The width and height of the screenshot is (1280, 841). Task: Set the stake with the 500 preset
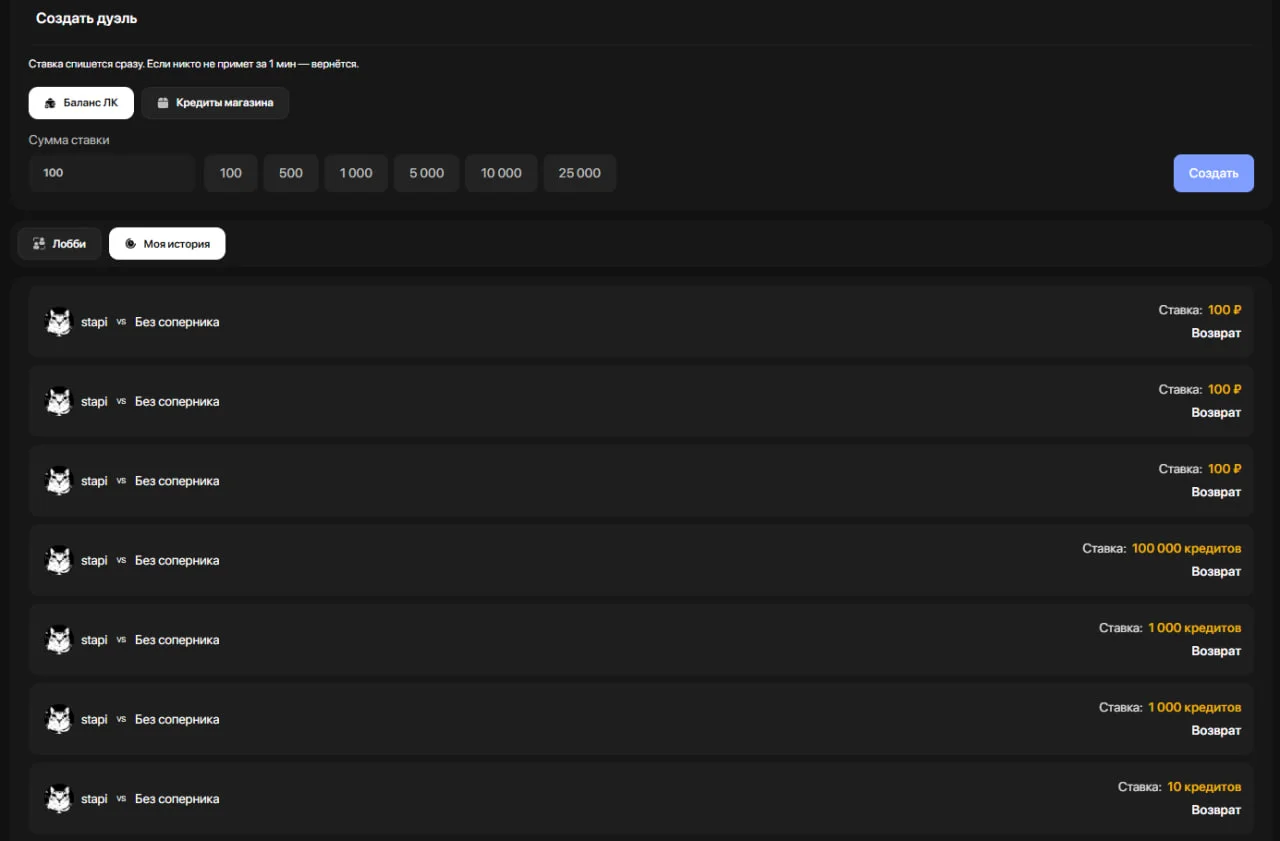coord(291,173)
